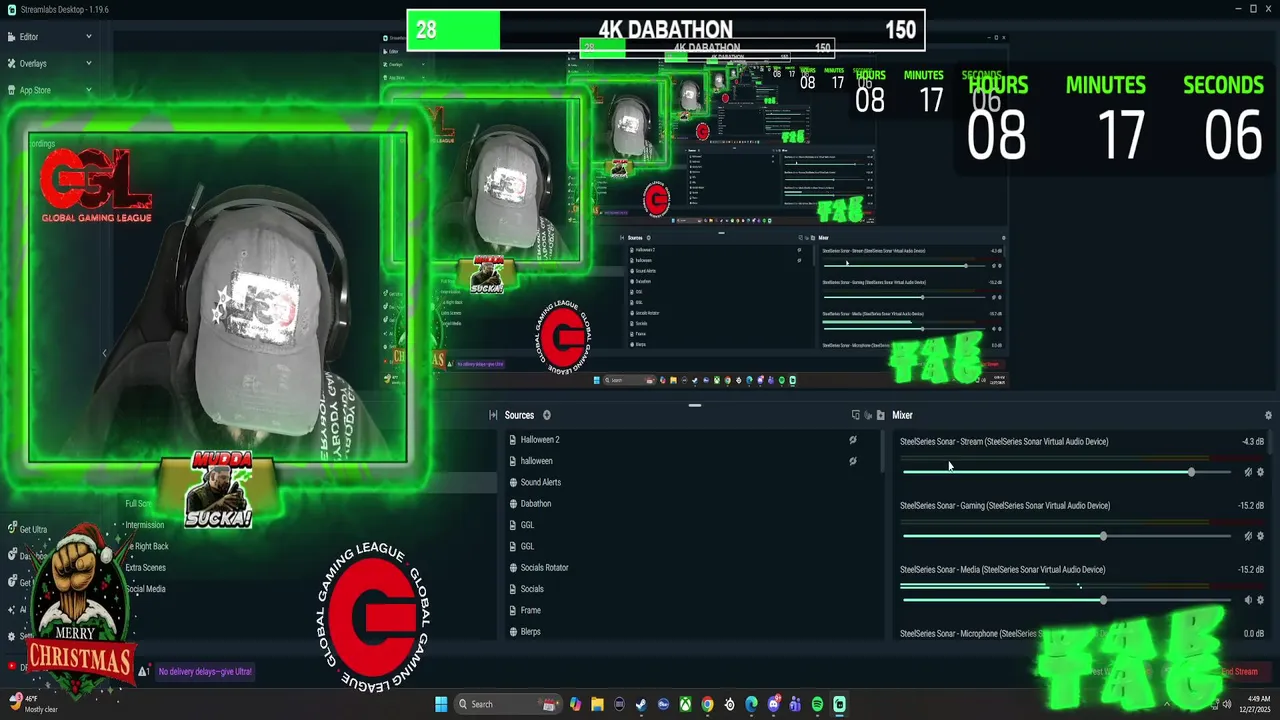Click the Halloween 2 source file icon
The height and width of the screenshot is (720, 1280).
(x=513, y=440)
